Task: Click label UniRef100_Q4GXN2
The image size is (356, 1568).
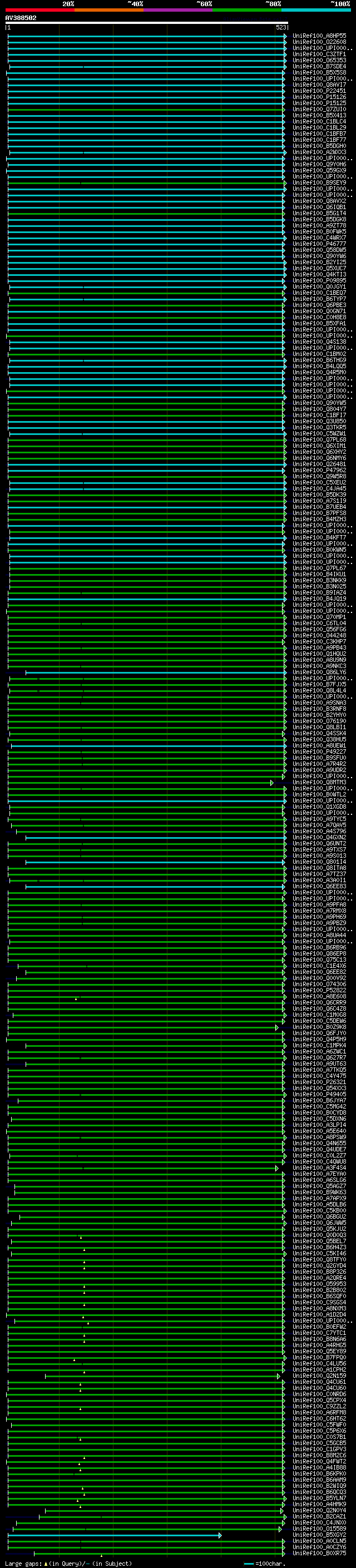Action: pos(319,837)
